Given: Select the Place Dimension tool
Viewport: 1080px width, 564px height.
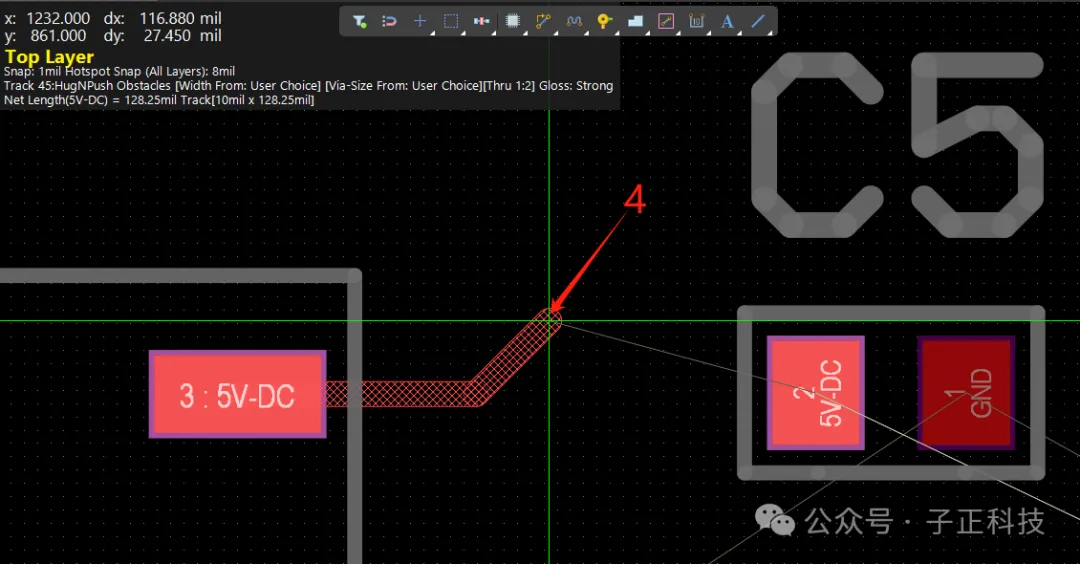Looking at the screenshot, I should (696, 21).
